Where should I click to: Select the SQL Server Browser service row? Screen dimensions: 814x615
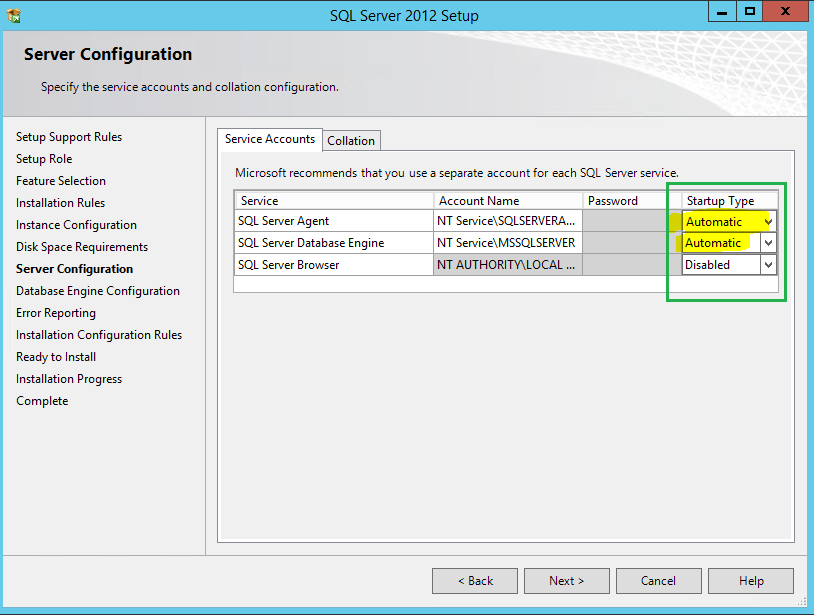506,265
